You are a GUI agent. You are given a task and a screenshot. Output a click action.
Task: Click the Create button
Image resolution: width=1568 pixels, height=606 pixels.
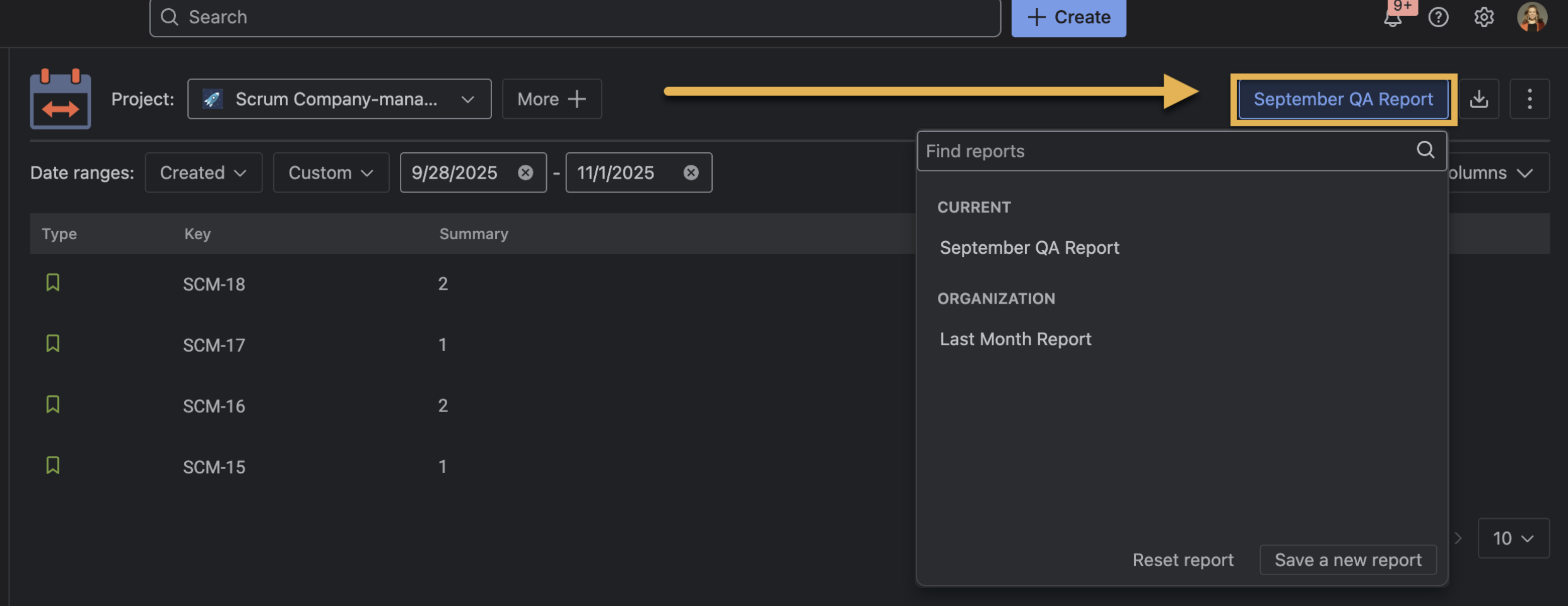click(x=1068, y=18)
